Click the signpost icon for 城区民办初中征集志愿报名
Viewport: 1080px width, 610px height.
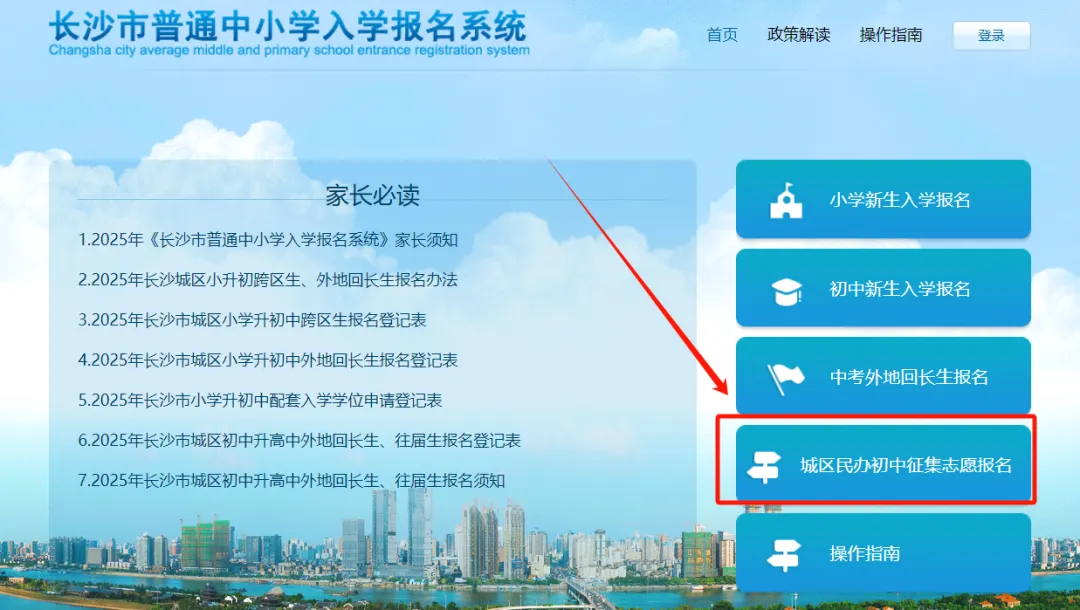(x=764, y=466)
